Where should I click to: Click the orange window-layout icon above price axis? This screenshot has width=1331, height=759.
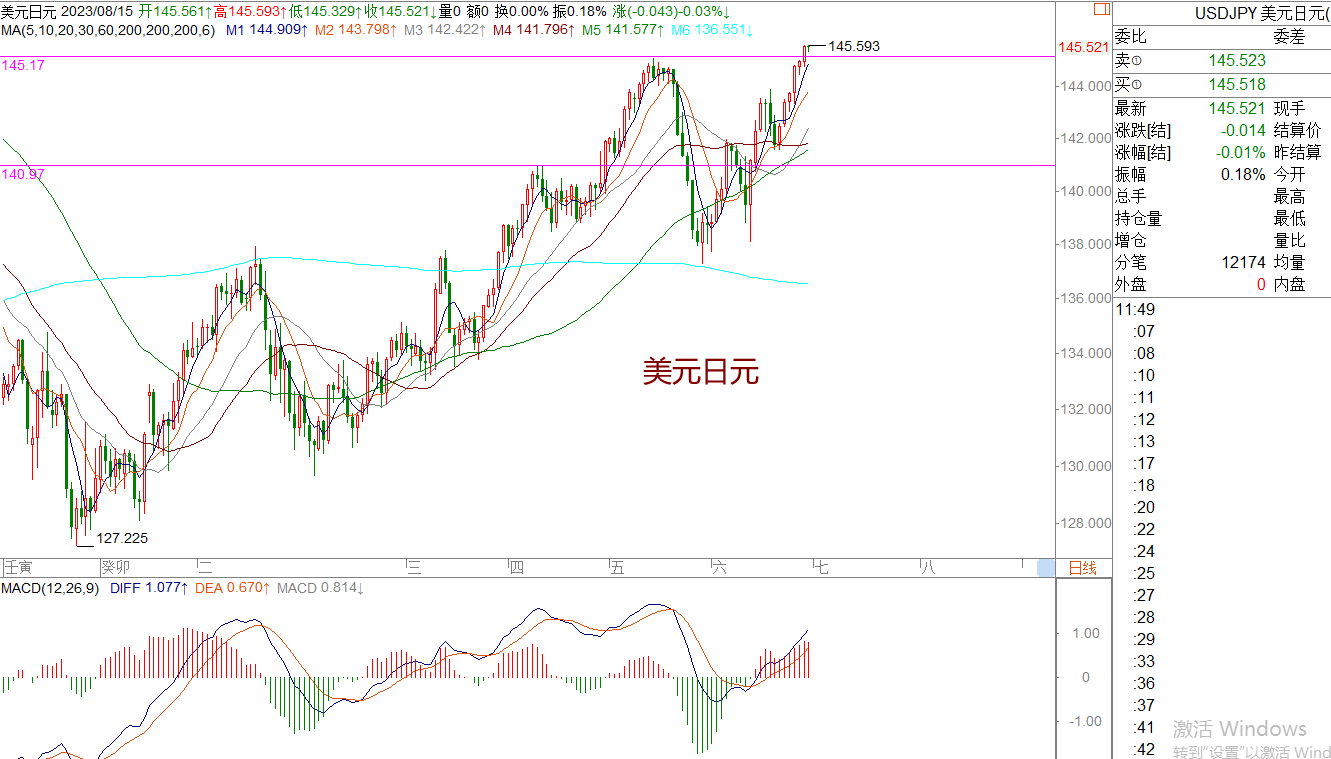[x=1101, y=9]
